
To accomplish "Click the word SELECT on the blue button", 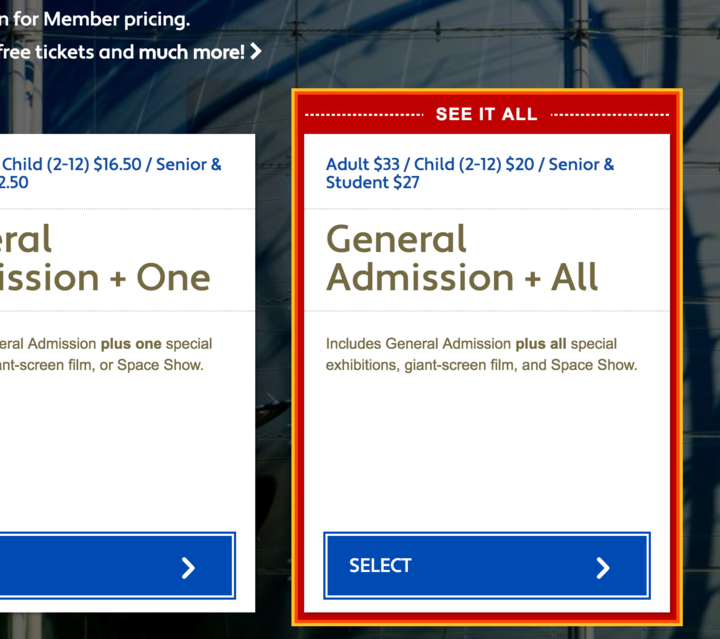I will point(380,566).
